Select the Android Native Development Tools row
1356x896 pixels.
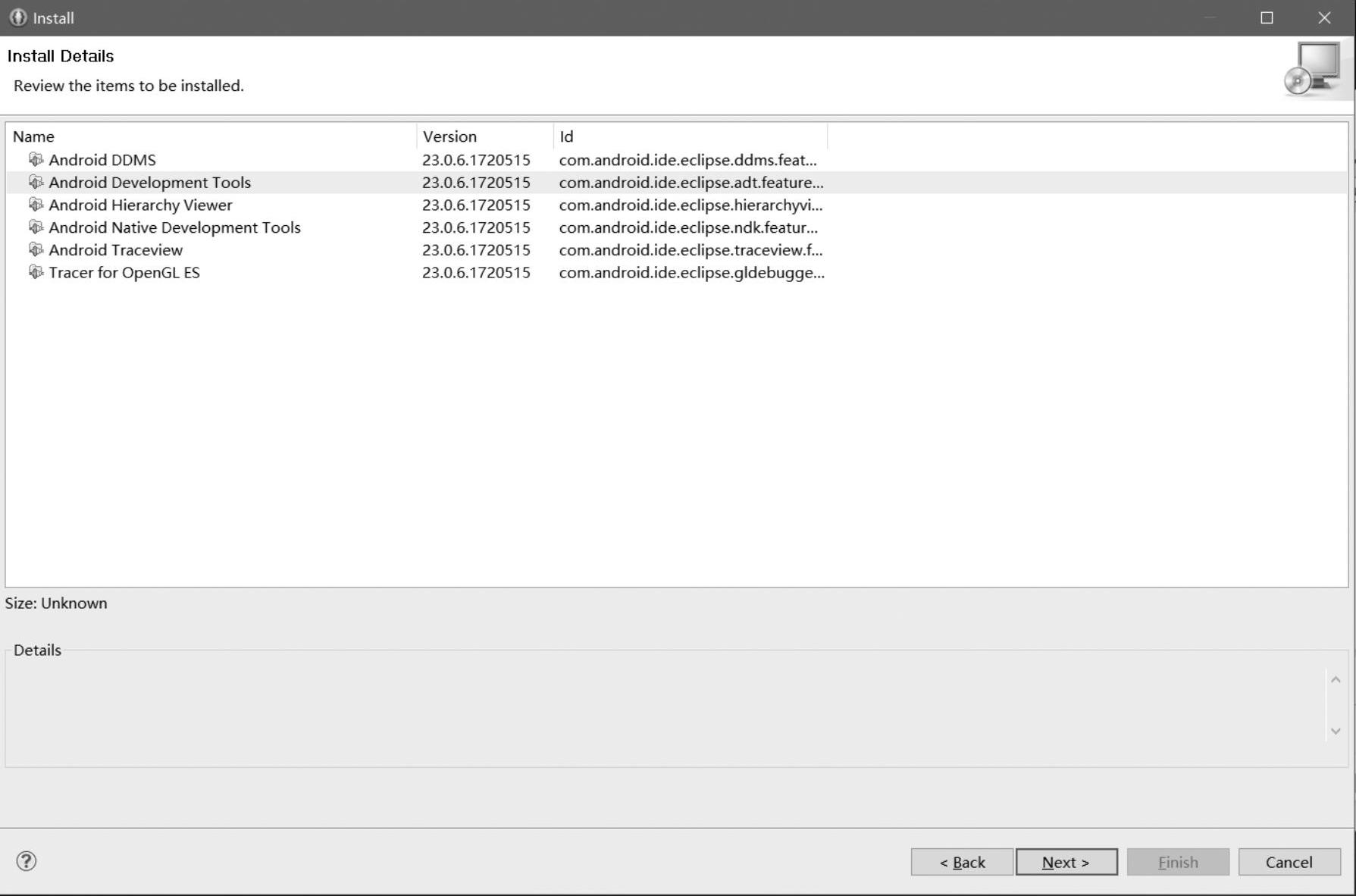[676, 227]
